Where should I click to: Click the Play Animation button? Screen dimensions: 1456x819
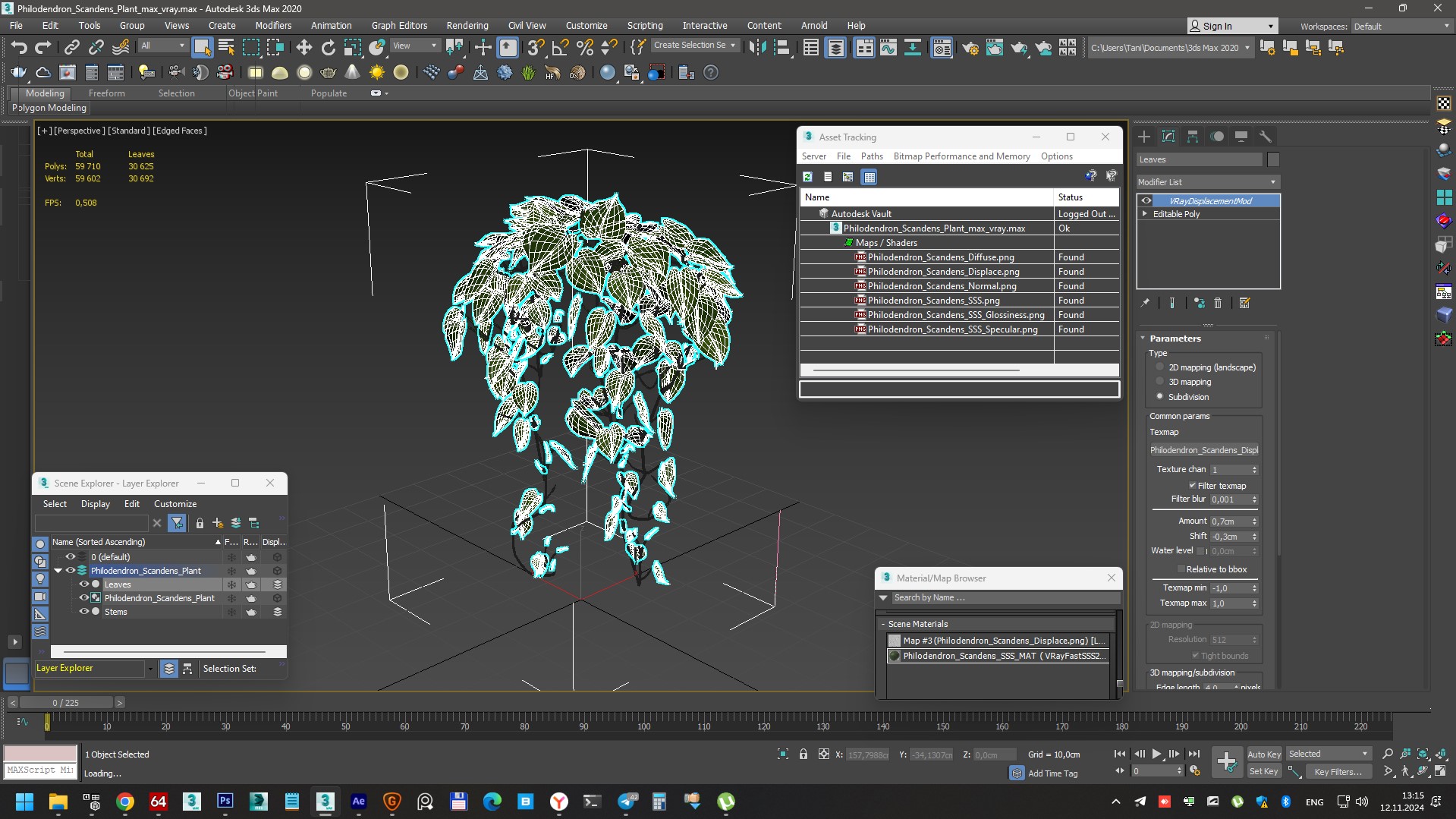[1156, 754]
